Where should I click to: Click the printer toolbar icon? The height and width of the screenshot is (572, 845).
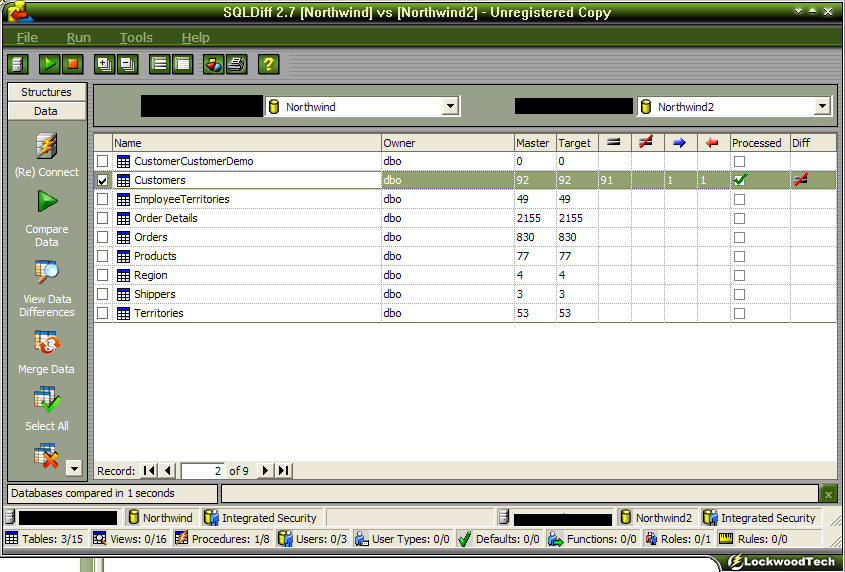pos(237,64)
